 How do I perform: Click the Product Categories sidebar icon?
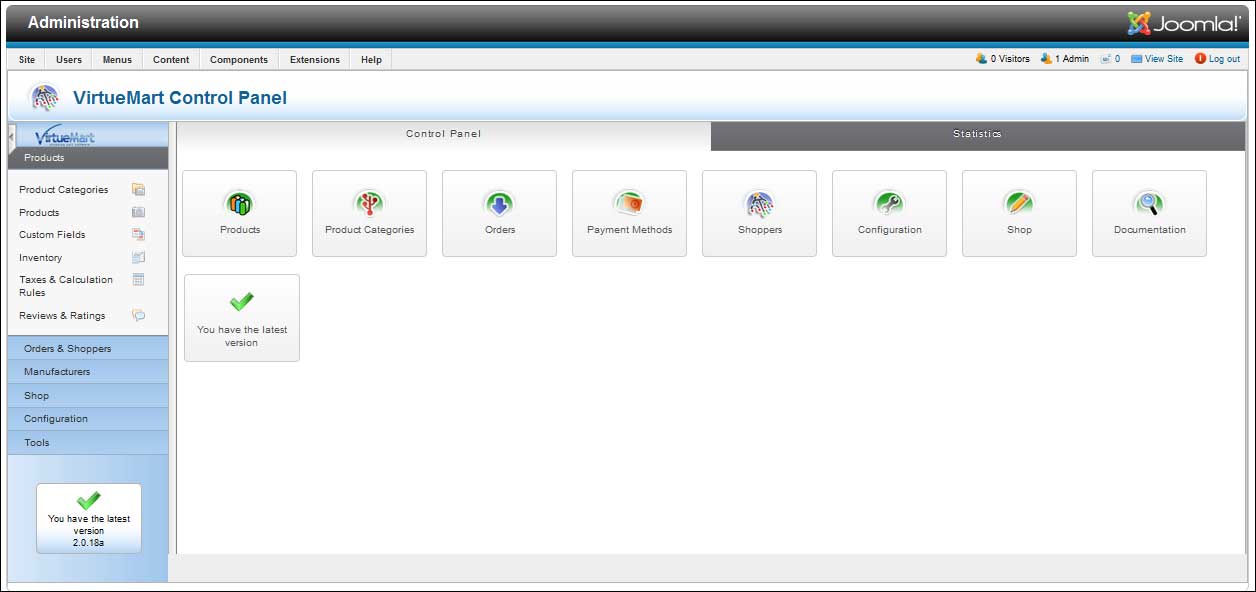[x=139, y=189]
